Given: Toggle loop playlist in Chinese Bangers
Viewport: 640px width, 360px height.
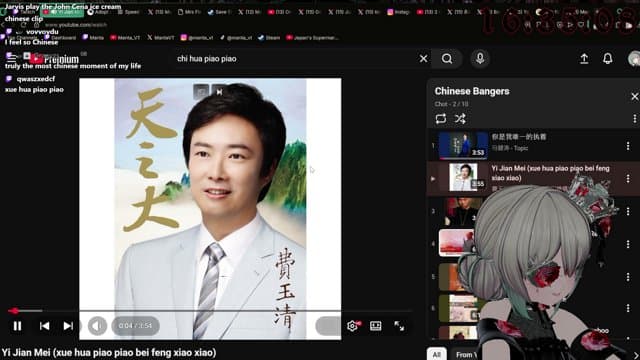Looking at the screenshot, I should point(441,119).
